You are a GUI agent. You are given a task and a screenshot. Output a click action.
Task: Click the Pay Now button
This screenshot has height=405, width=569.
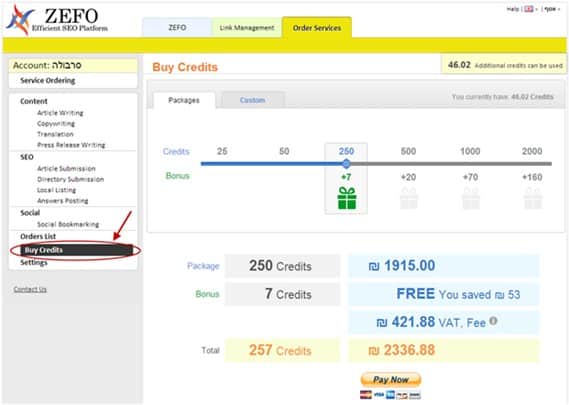tap(390, 380)
